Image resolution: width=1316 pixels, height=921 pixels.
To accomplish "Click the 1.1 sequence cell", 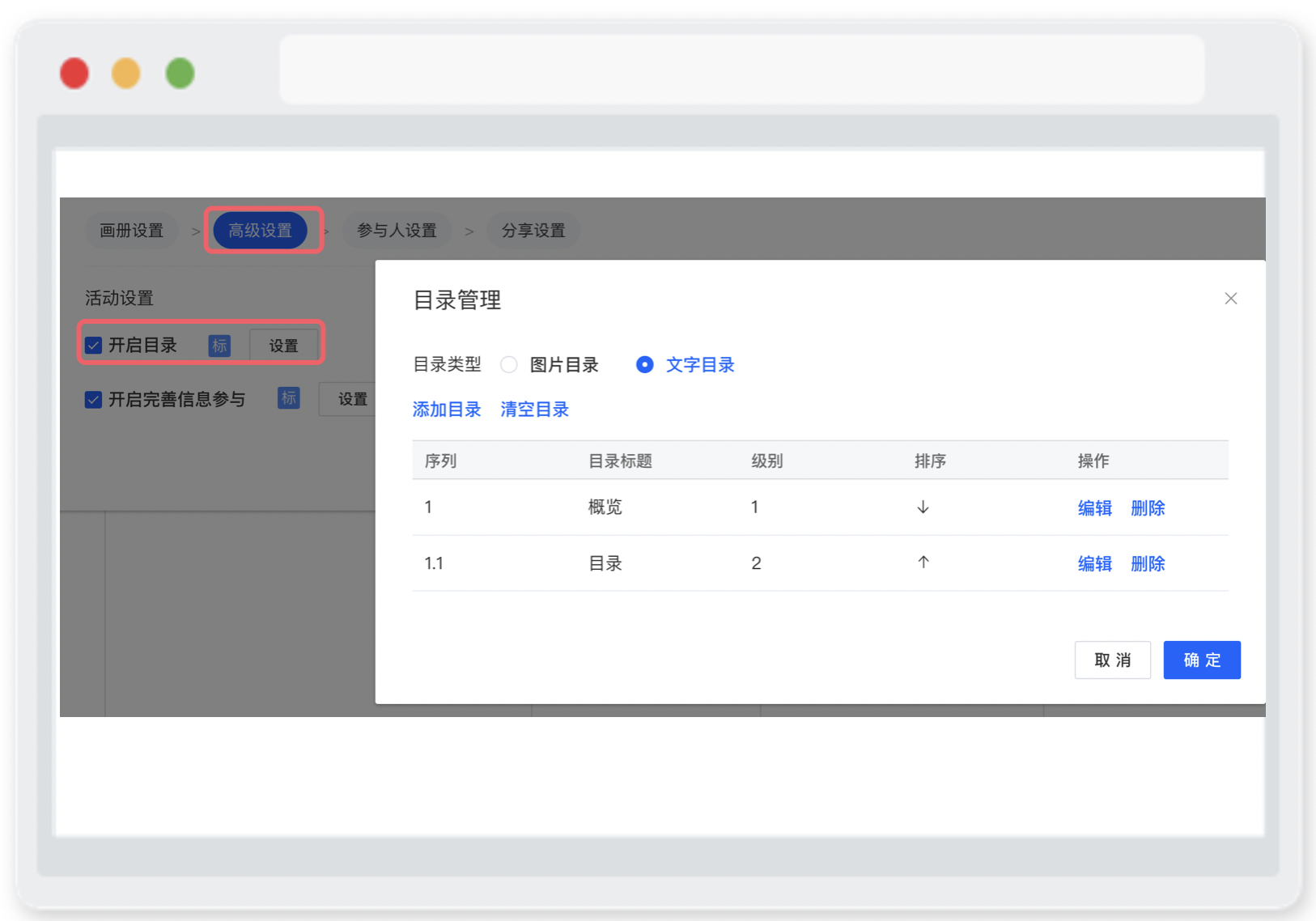I will [434, 563].
